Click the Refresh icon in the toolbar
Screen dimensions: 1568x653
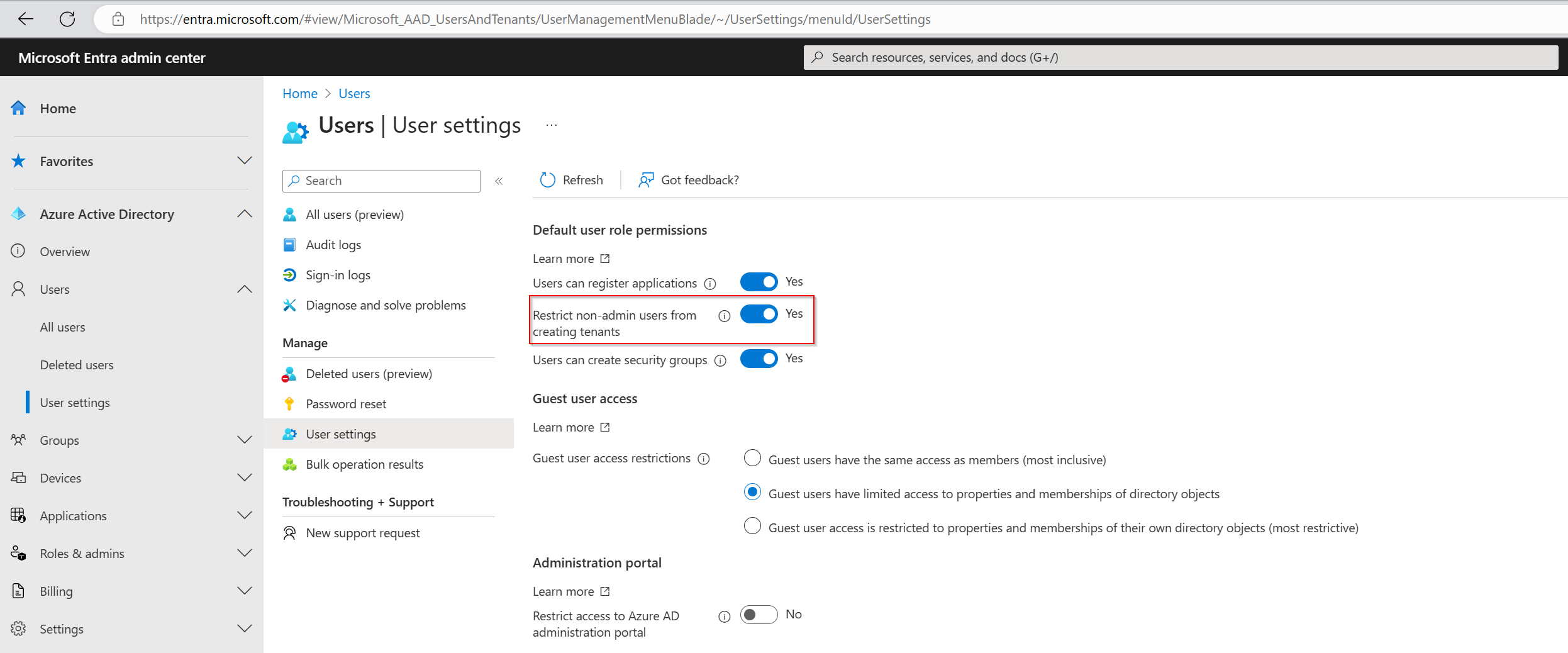click(x=548, y=181)
